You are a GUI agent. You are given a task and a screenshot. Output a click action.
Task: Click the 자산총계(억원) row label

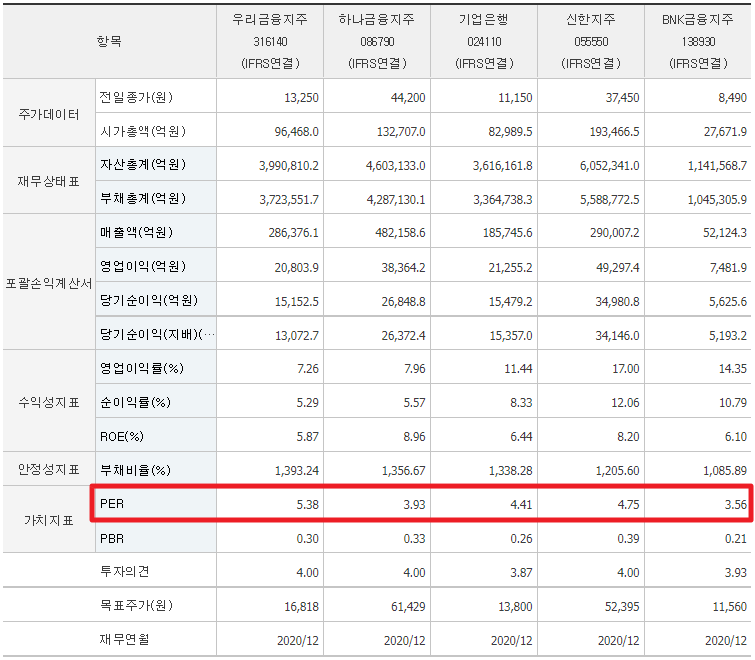point(143,165)
